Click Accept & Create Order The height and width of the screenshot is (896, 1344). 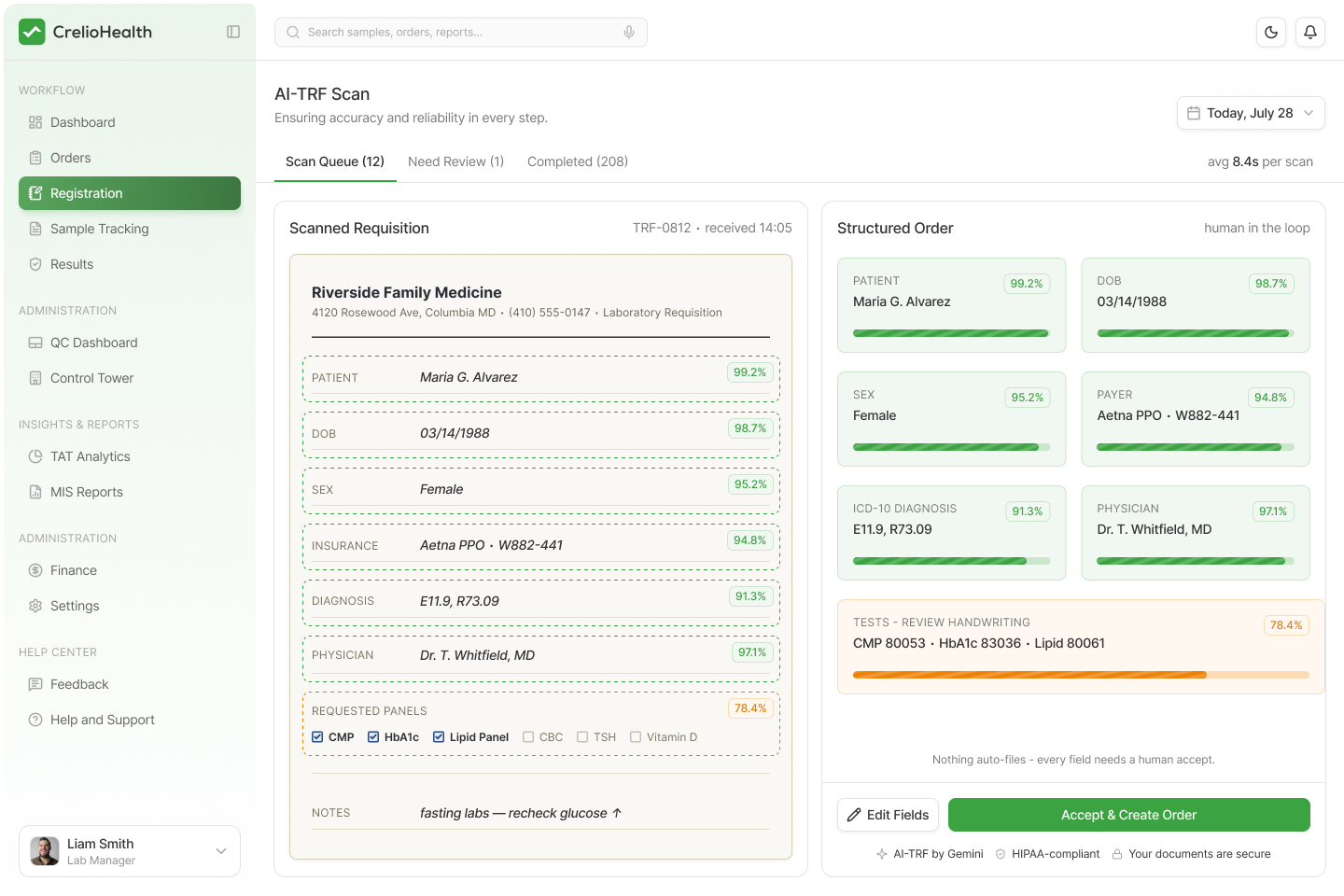(x=1129, y=815)
